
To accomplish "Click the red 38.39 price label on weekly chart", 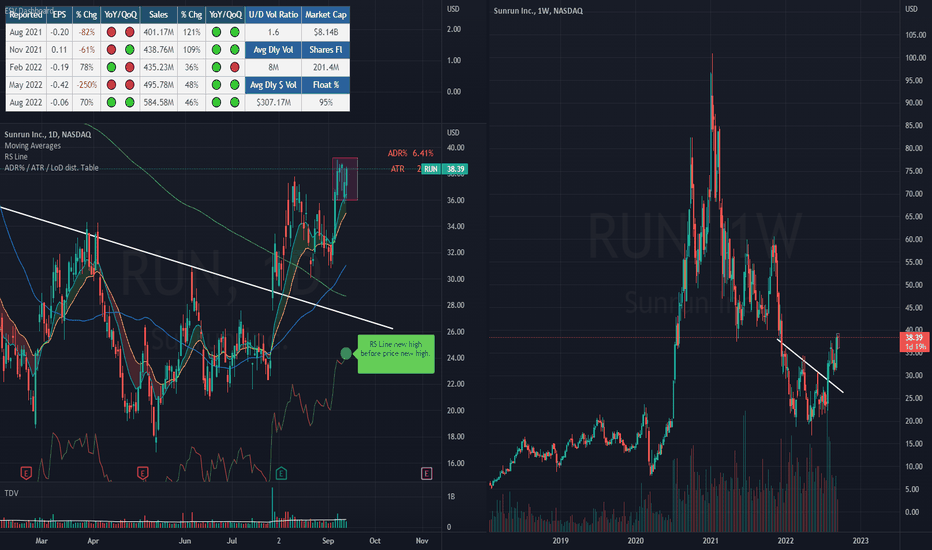I will (x=914, y=342).
